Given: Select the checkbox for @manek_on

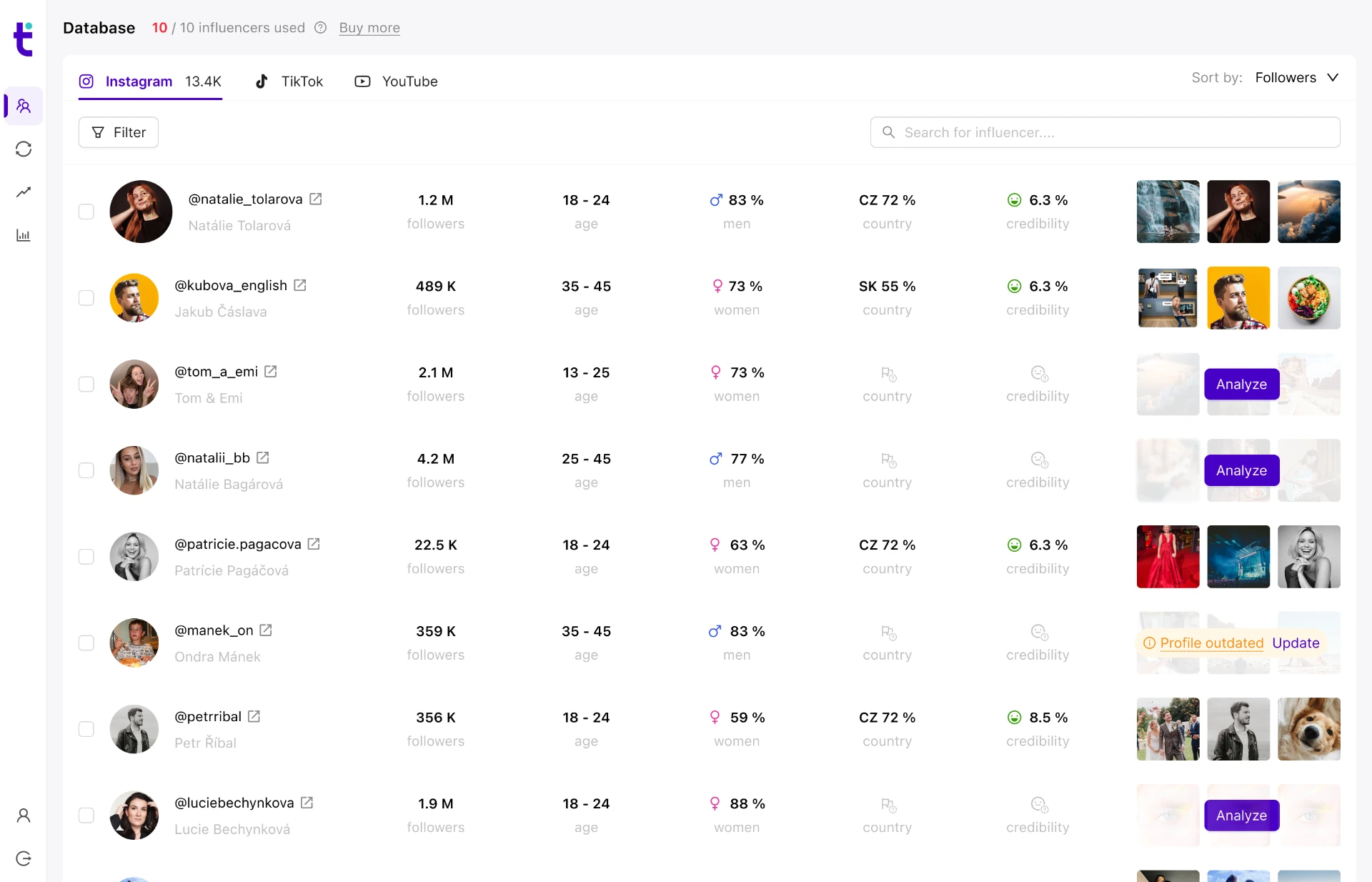Looking at the screenshot, I should click(x=86, y=643).
